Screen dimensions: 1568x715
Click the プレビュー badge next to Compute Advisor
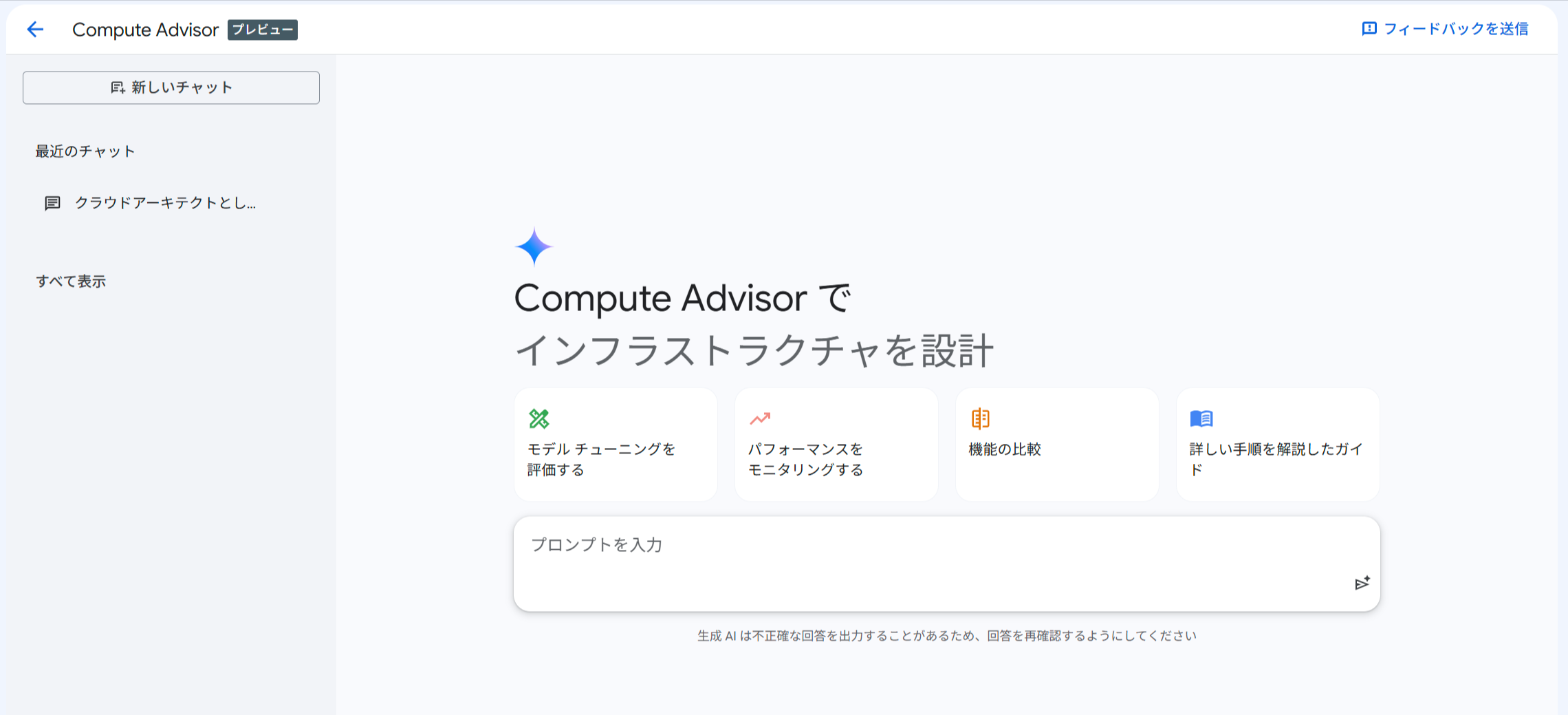point(263,30)
